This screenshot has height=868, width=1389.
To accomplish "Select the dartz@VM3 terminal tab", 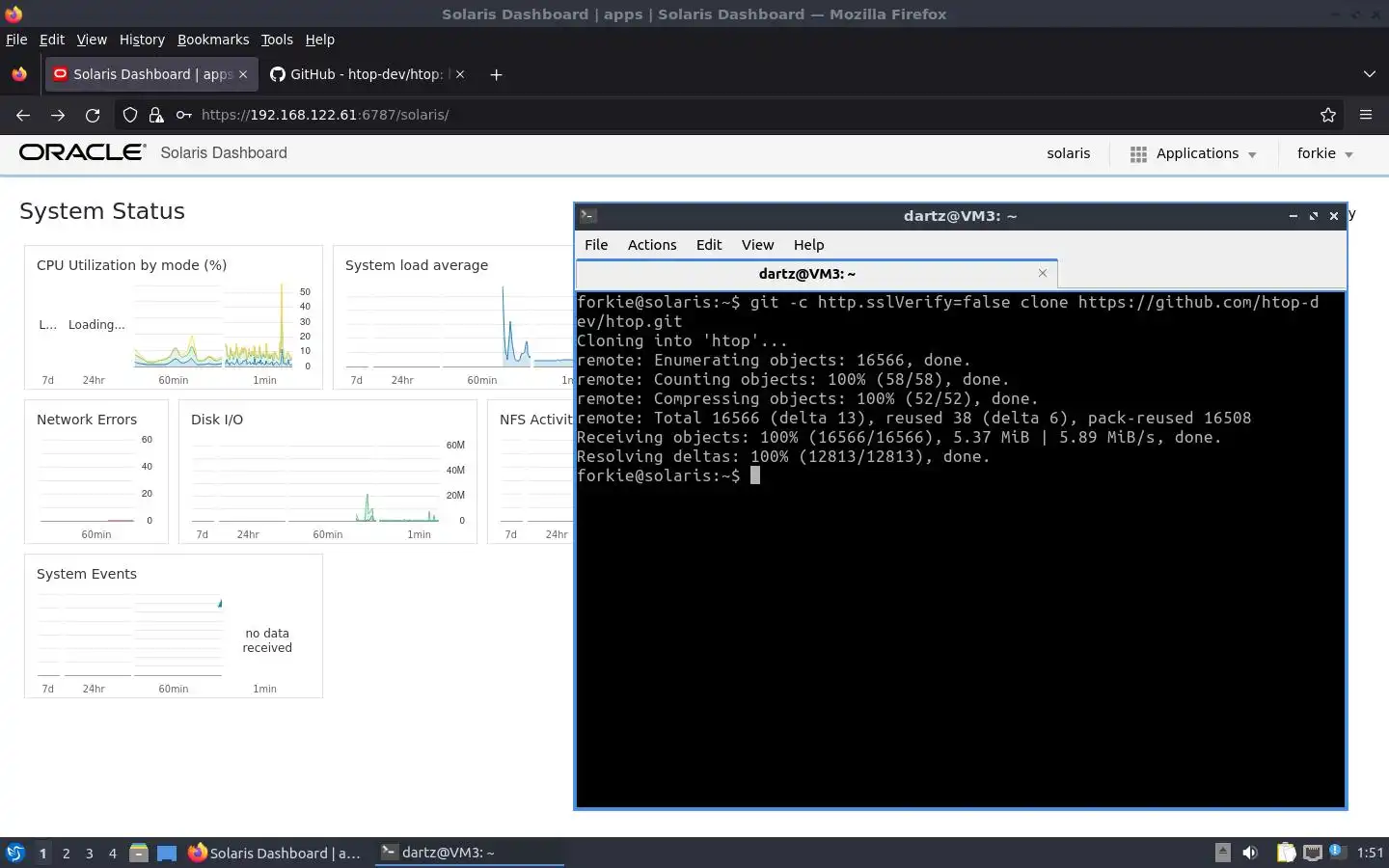I will 816,274.
